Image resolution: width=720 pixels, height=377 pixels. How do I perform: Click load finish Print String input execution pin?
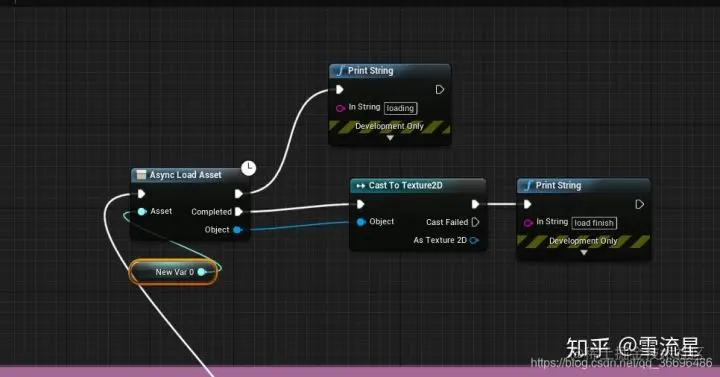pos(527,204)
